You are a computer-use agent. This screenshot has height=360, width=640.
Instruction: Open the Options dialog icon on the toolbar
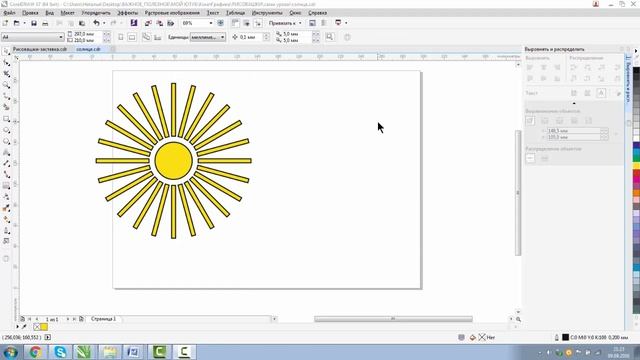point(312,23)
